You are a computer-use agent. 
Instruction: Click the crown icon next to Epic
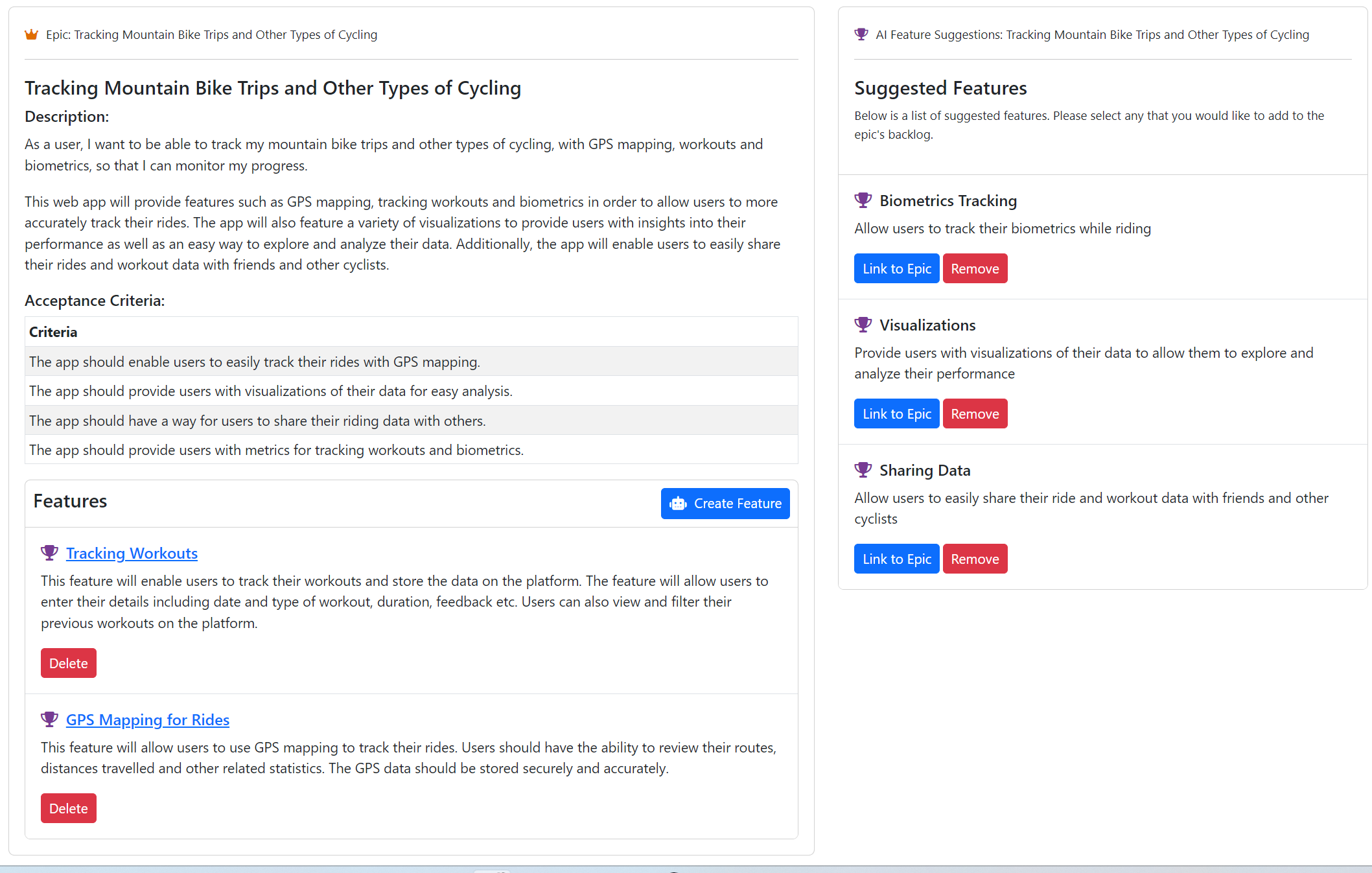tap(31, 34)
